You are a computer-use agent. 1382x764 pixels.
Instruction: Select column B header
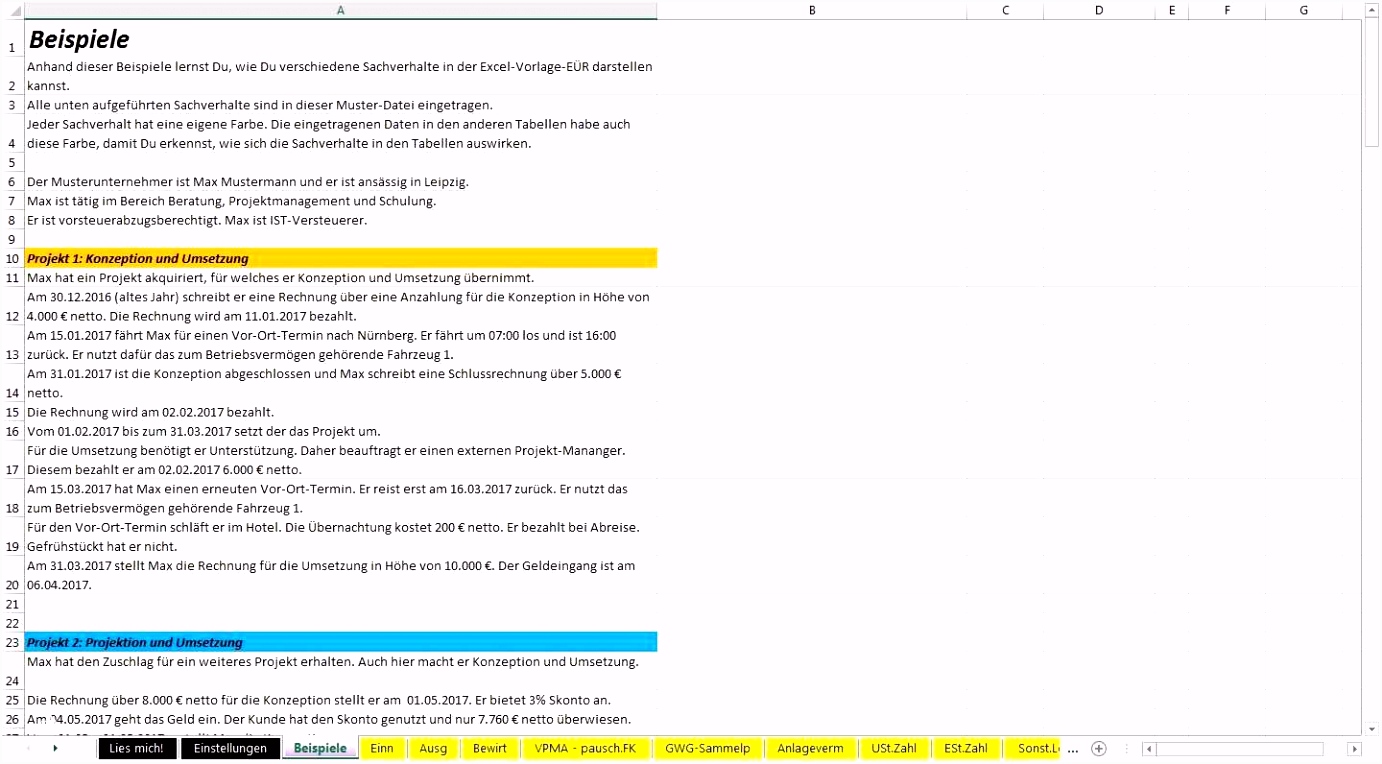click(x=812, y=10)
